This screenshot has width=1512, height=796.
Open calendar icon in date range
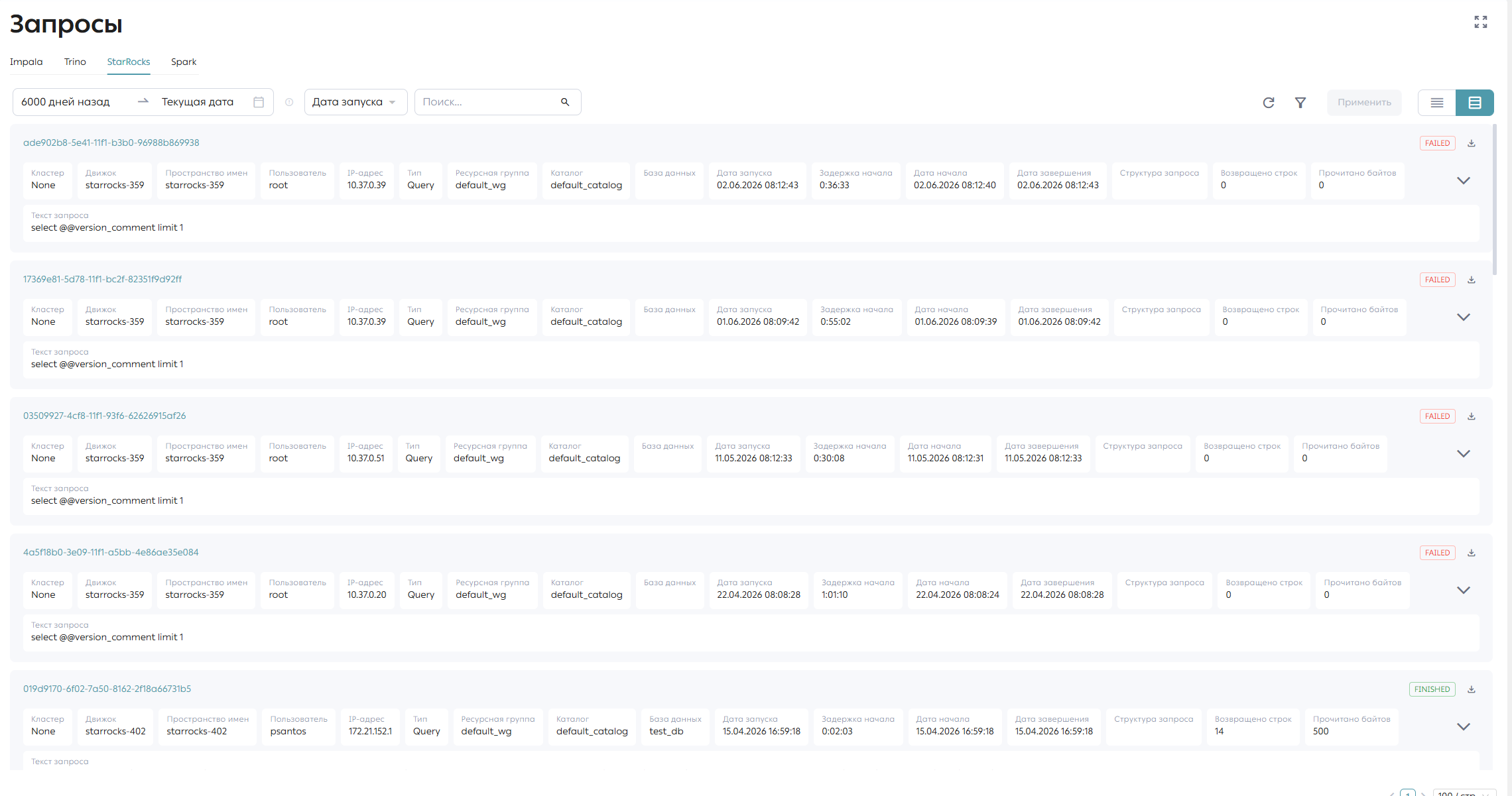point(259,102)
